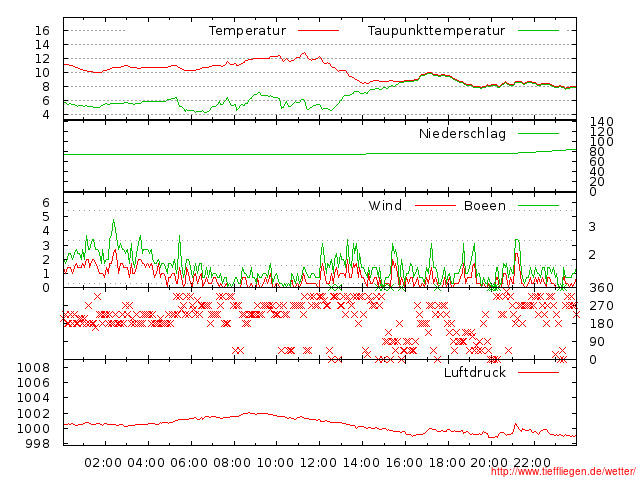Click the 16 temperature axis value
640x480 pixels.
(42, 31)
